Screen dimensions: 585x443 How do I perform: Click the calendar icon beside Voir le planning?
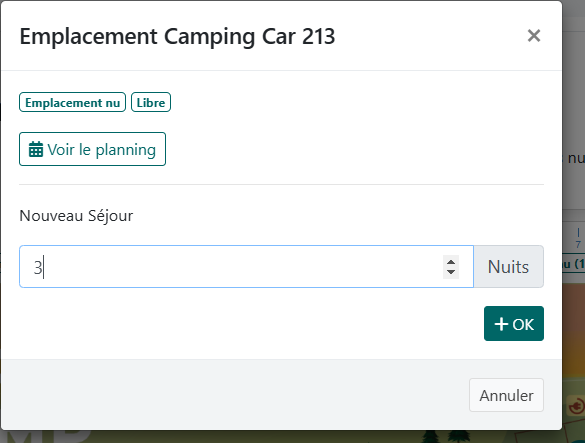[36, 149]
